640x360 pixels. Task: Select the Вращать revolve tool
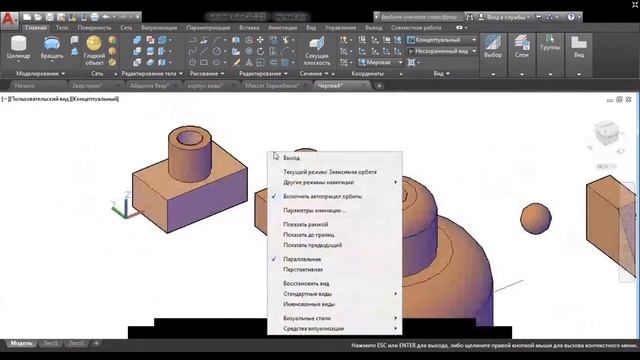[x=52, y=48]
